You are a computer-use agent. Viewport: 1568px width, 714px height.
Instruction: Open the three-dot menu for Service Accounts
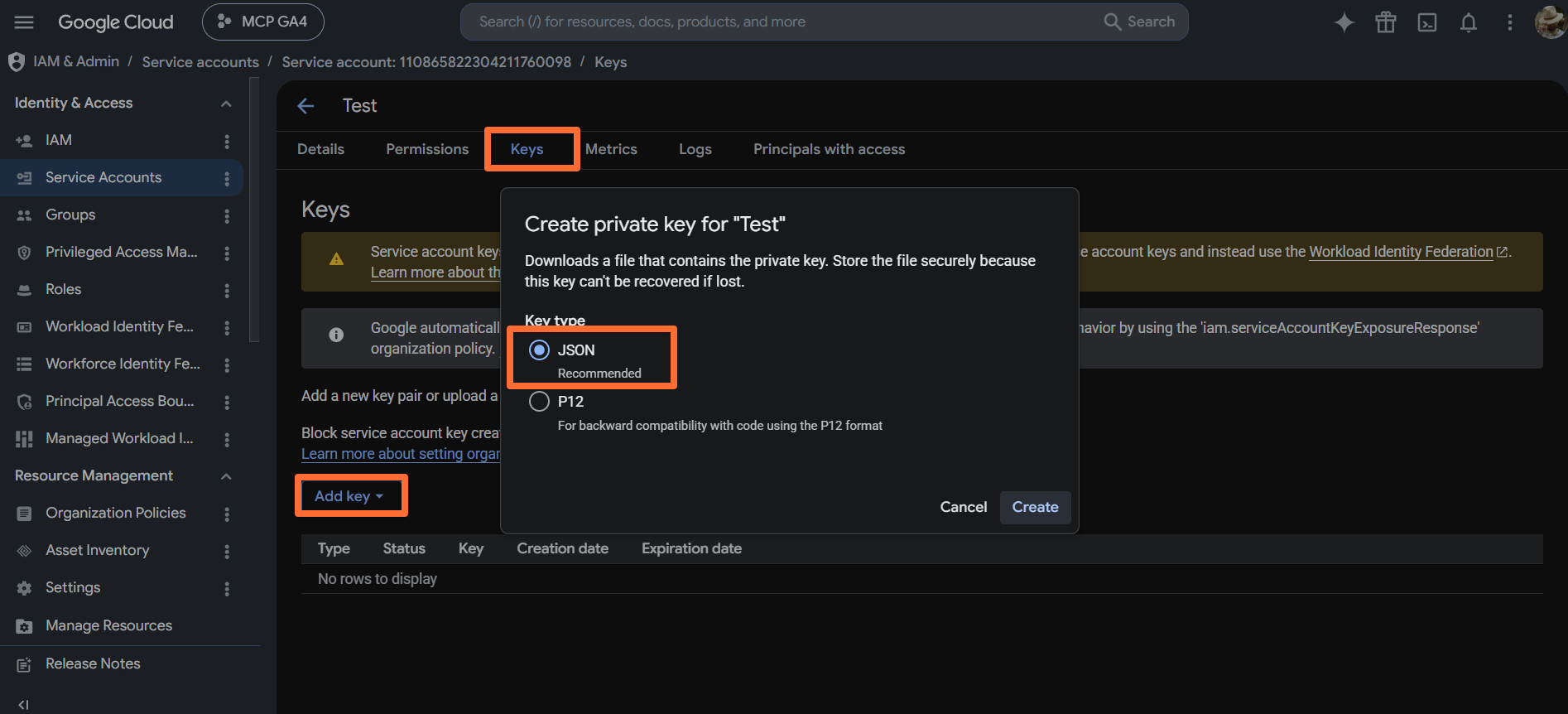[227, 179]
